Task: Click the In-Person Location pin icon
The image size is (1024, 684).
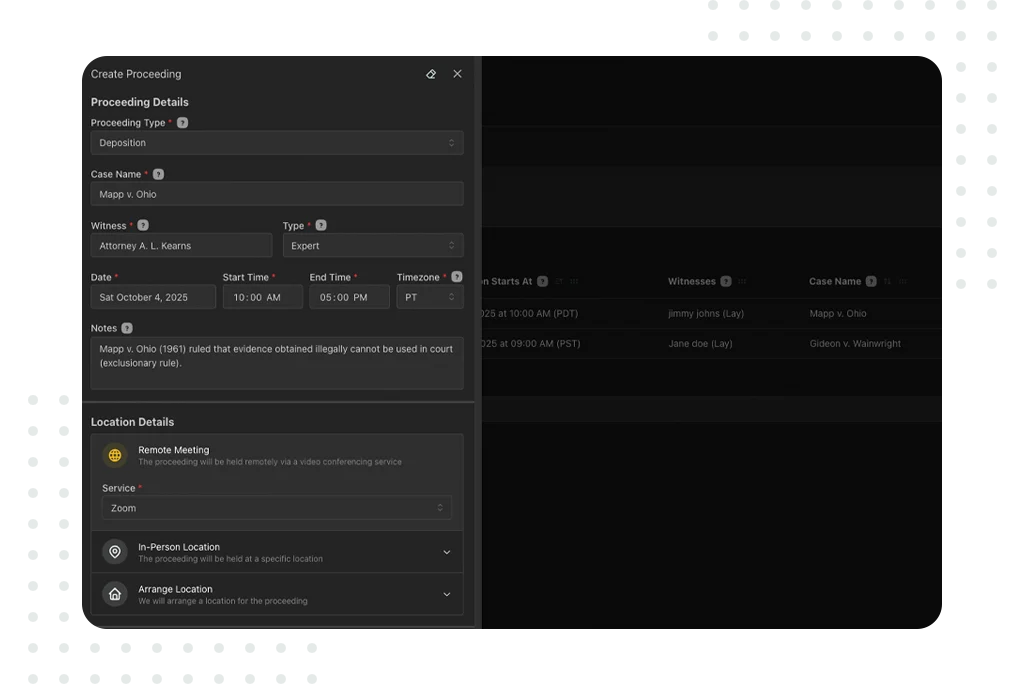Action: (x=115, y=552)
